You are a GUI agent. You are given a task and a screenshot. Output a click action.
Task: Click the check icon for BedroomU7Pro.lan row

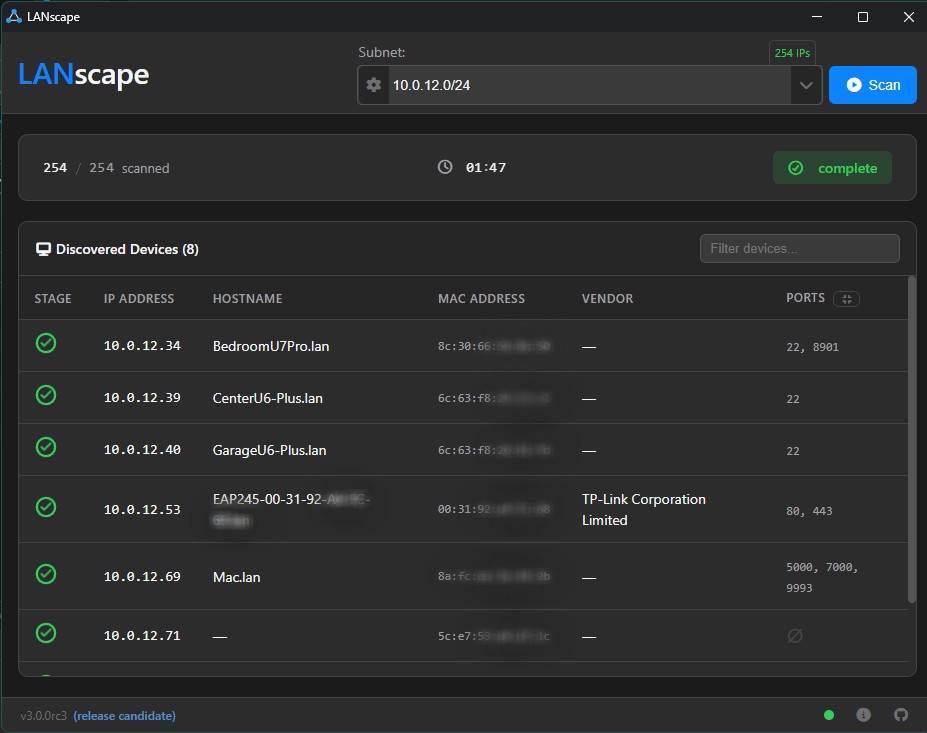(46, 343)
